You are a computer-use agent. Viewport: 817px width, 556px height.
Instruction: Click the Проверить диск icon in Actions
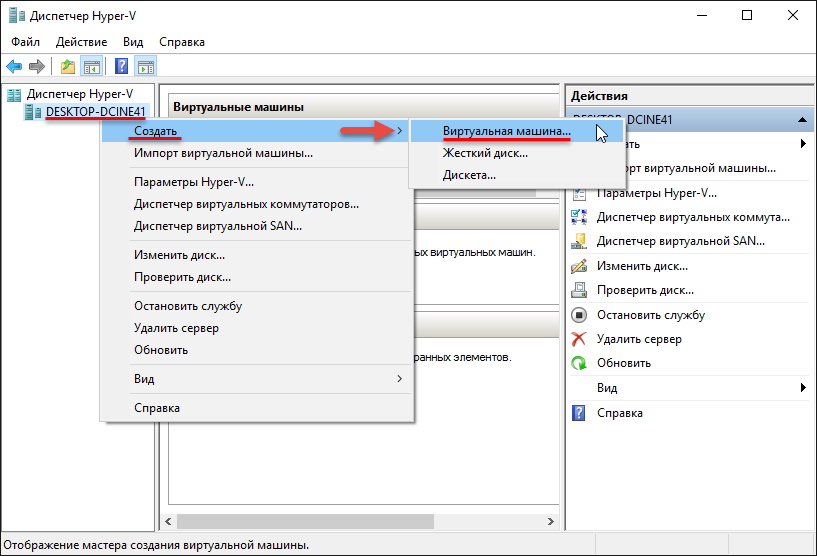pyautogui.click(x=579, y=290)
